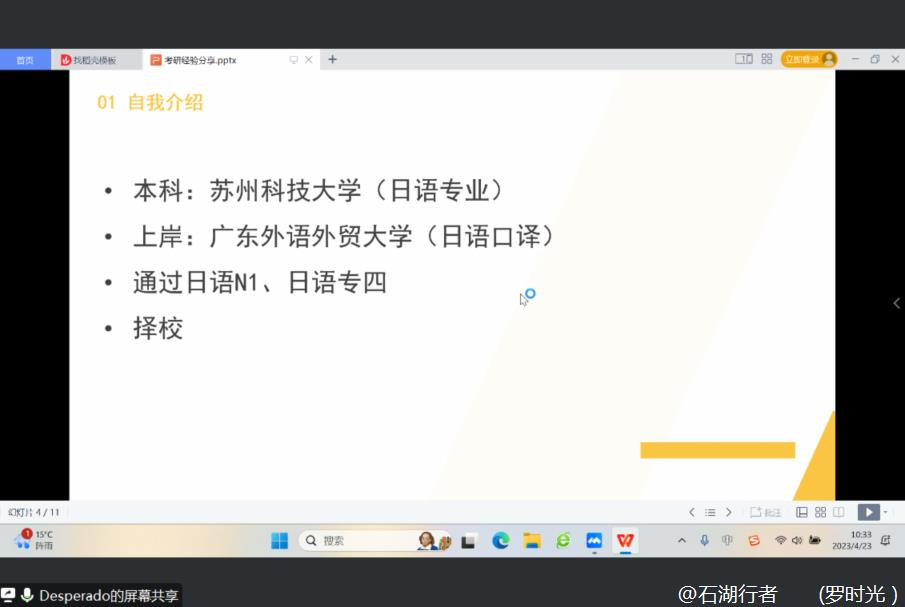905x607 pixels.
Task: Expand the right side panel chevron
Action: tap(896, 303)
